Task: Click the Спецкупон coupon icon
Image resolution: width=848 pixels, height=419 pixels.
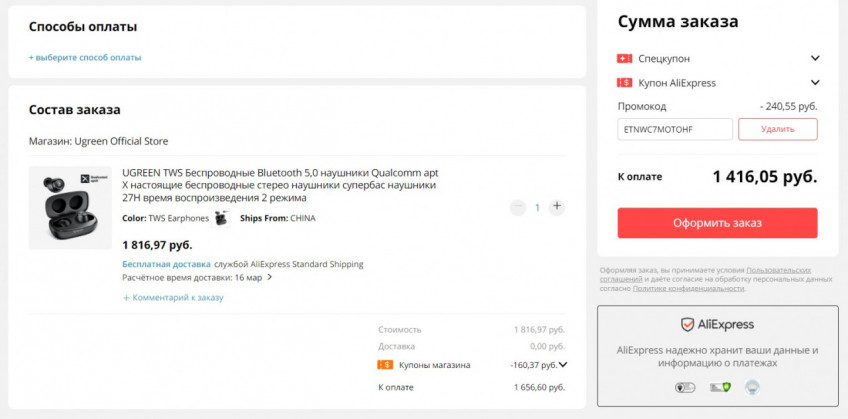Action: pyautogui.click(x=625, y=59)
